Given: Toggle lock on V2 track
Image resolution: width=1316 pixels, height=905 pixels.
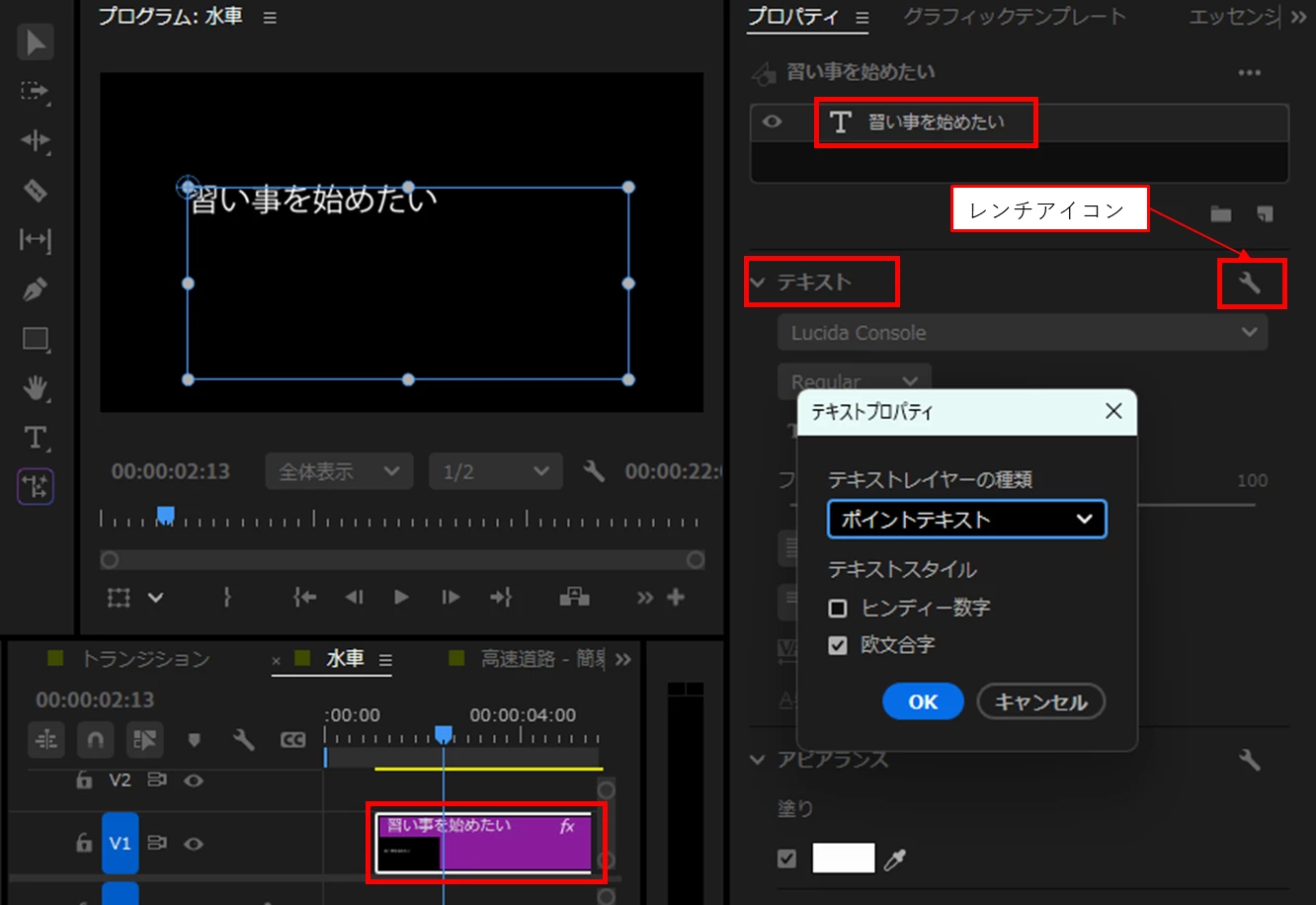Looking at the screenshot, I should 85,781.
